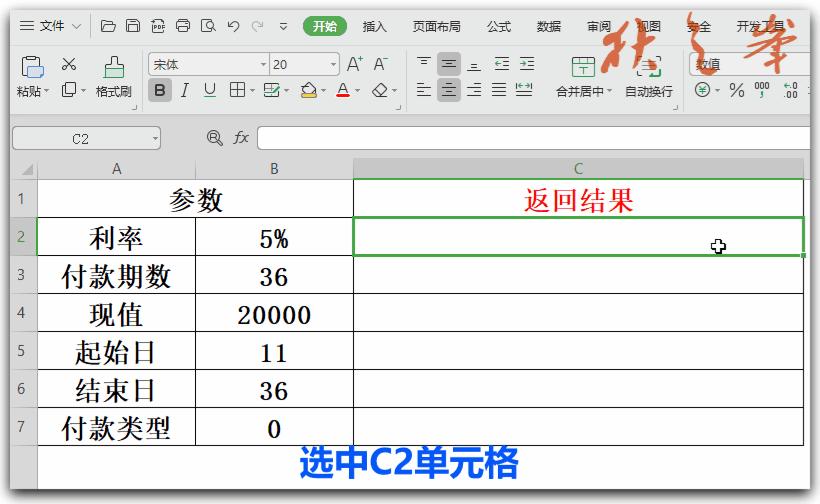Open the 文件 menu
This screenshot has width=820, height=504.
(x=50, y=26)
